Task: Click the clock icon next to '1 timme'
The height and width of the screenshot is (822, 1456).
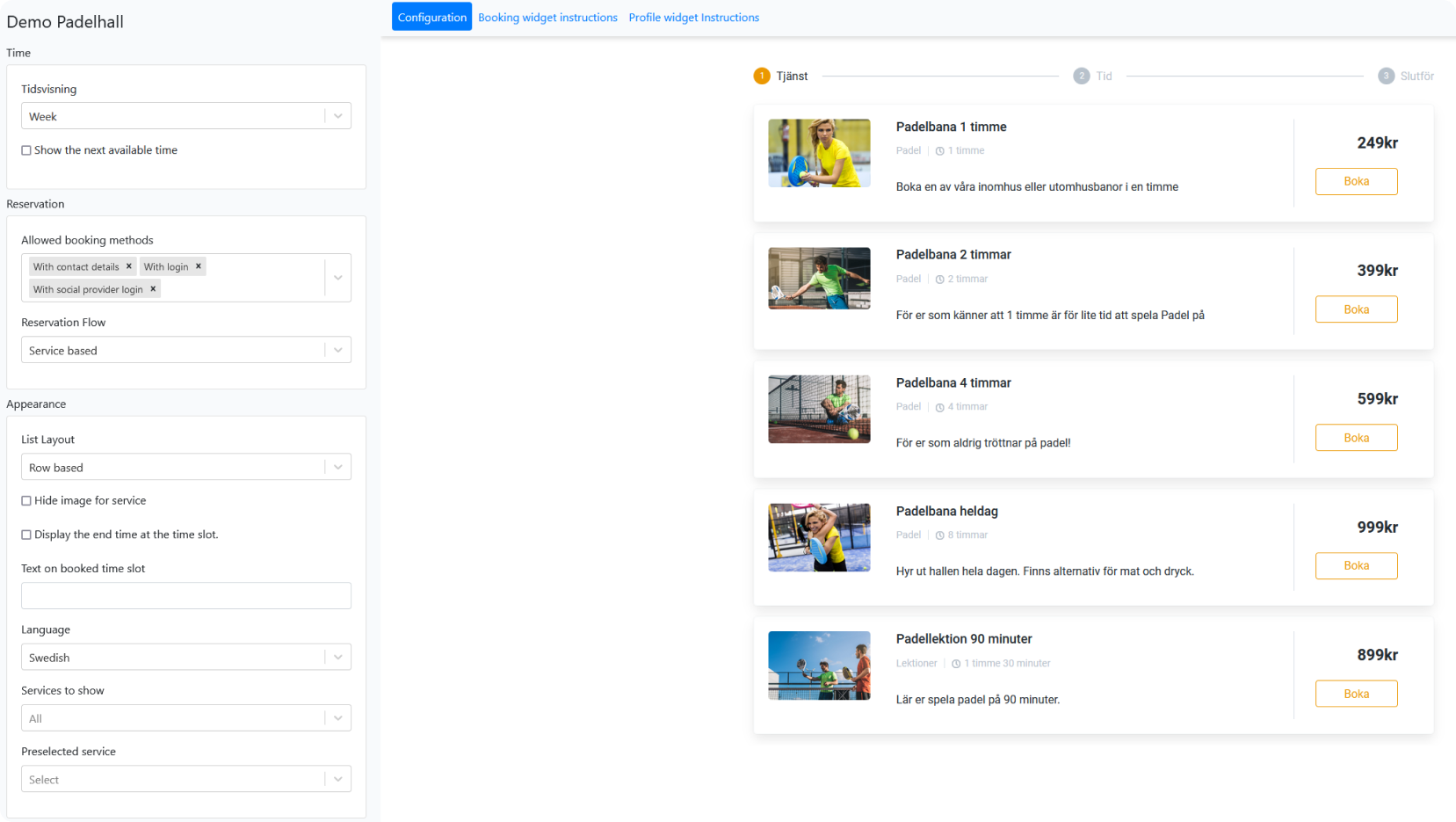Action: click(940, 151)
